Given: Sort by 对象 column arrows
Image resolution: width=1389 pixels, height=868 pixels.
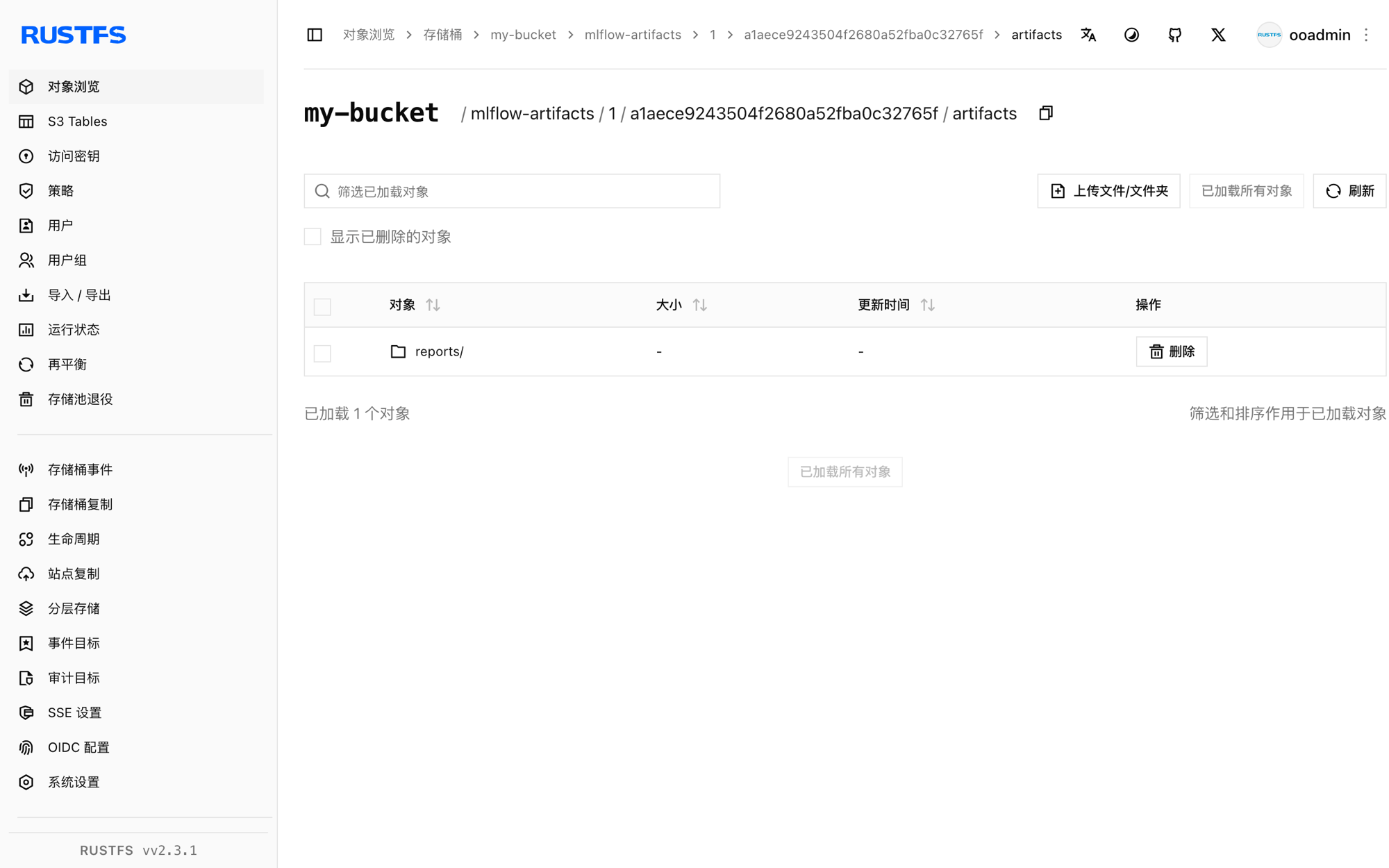Looking at the screenshot, I should 433,305.
